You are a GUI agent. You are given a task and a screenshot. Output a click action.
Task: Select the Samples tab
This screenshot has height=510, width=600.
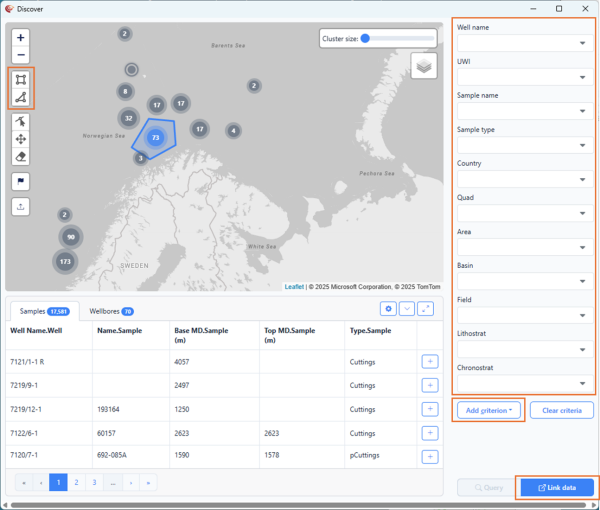coord(43,311)
